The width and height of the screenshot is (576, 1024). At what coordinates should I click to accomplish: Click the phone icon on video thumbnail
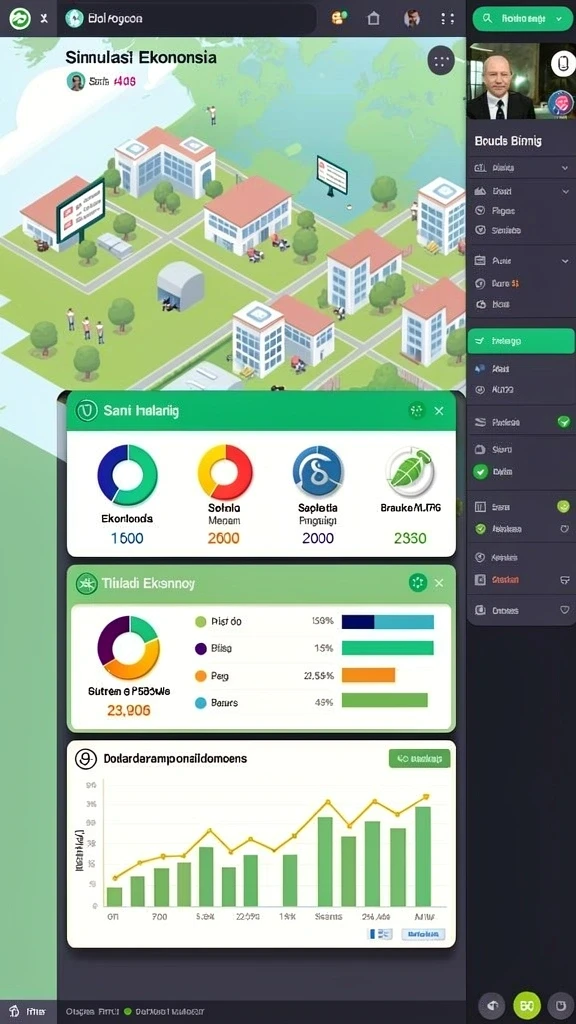(563, 63)
